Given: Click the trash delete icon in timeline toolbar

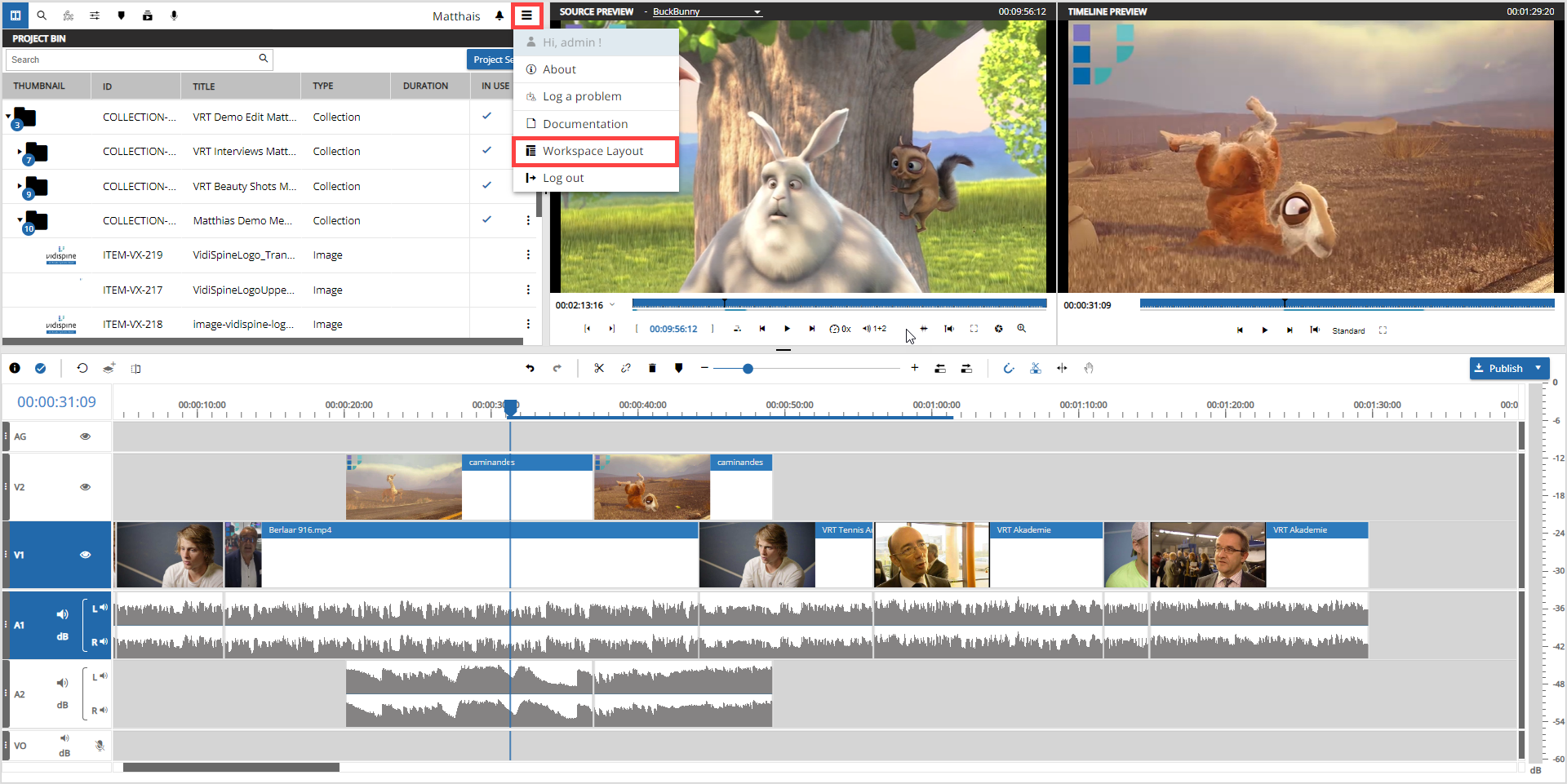Looking at the screenshot, I should [x=652, y=369].
